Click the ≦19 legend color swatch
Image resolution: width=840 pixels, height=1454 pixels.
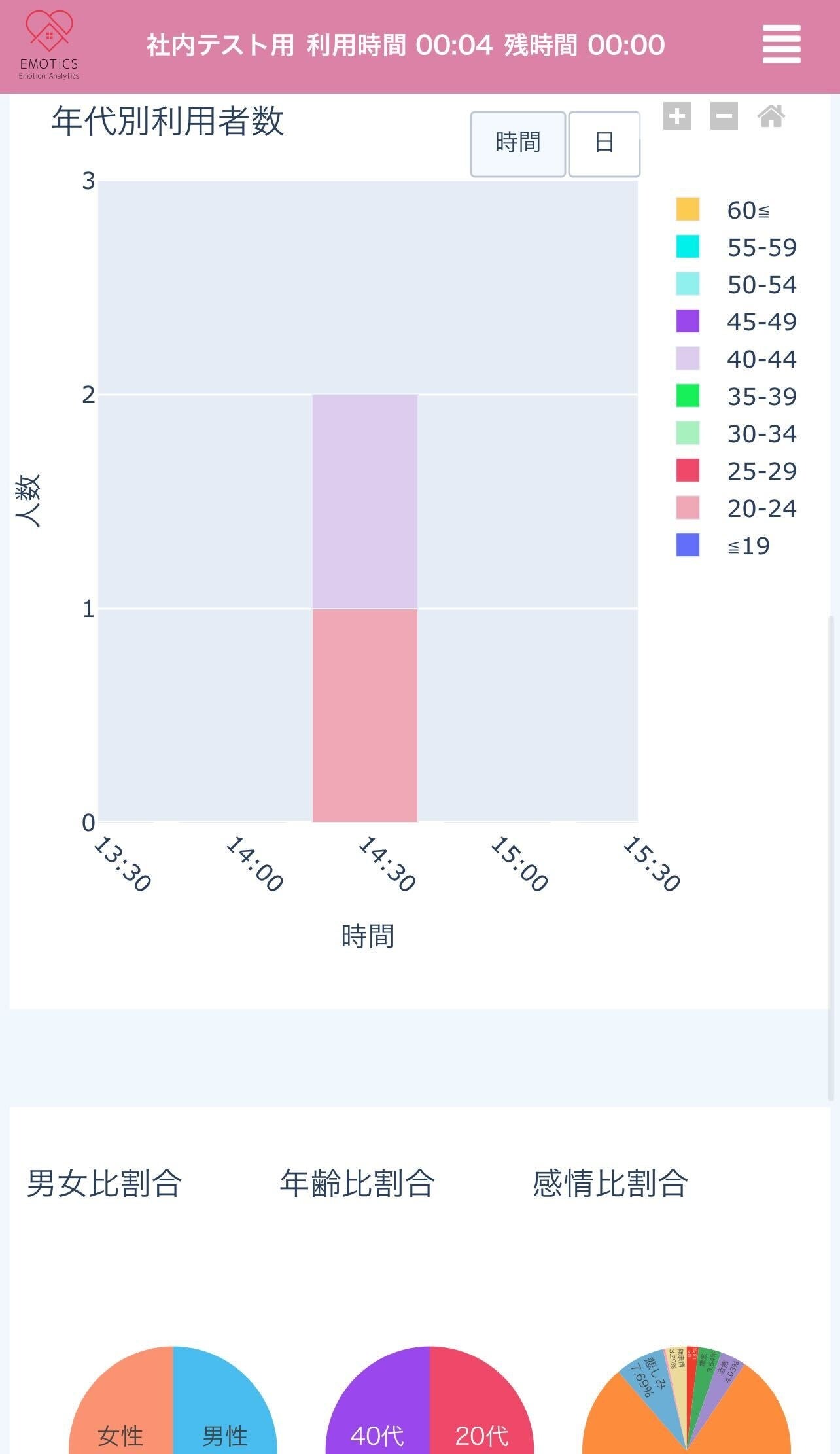688,545
